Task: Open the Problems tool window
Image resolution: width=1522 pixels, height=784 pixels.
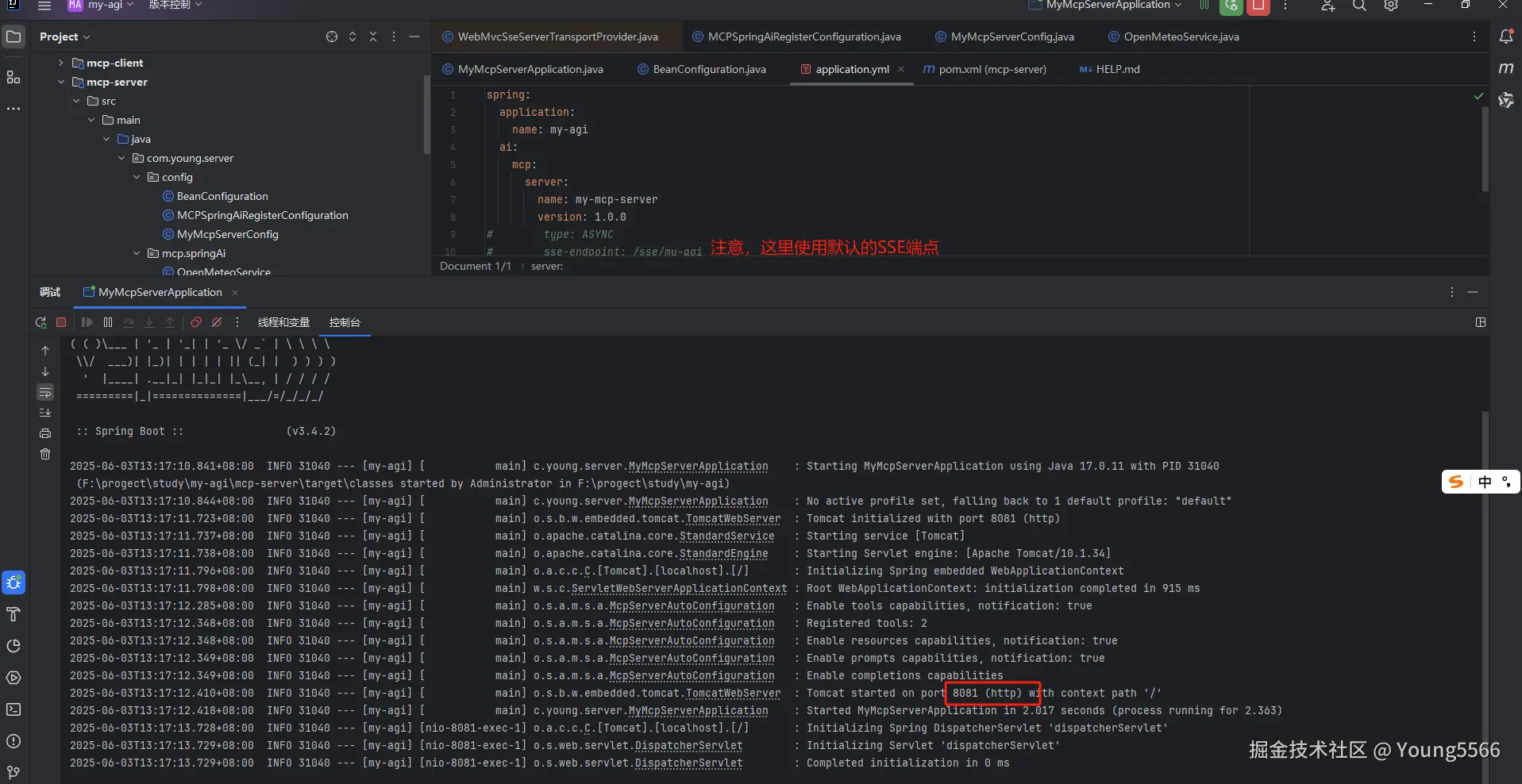Action: tap(13, 741)
